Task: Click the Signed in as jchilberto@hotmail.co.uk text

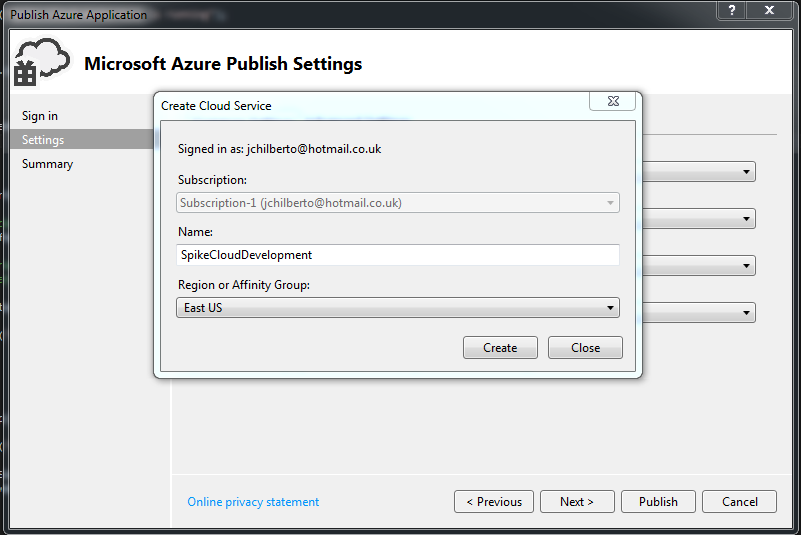Action: [x=279, y=149]
